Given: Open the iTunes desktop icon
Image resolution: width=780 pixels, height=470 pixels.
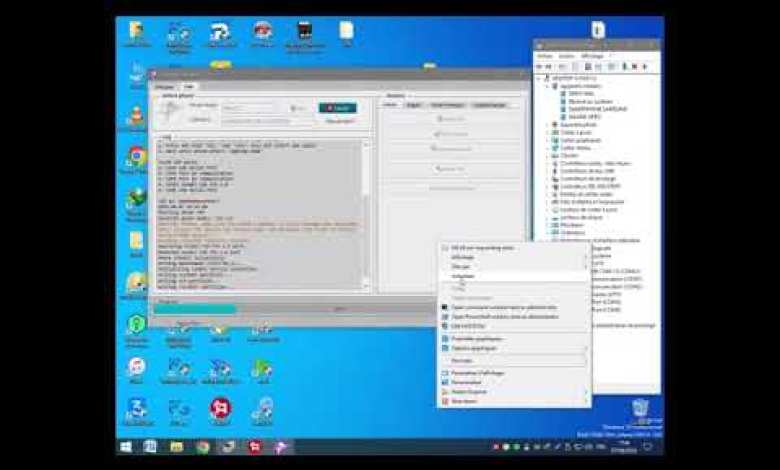Looking at the screenshot, I should pos(136,366).
